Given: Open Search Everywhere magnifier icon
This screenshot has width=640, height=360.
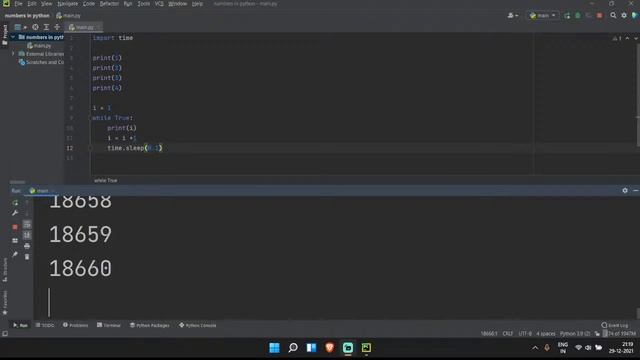Looking at the screenshot, I should [613, 16].
